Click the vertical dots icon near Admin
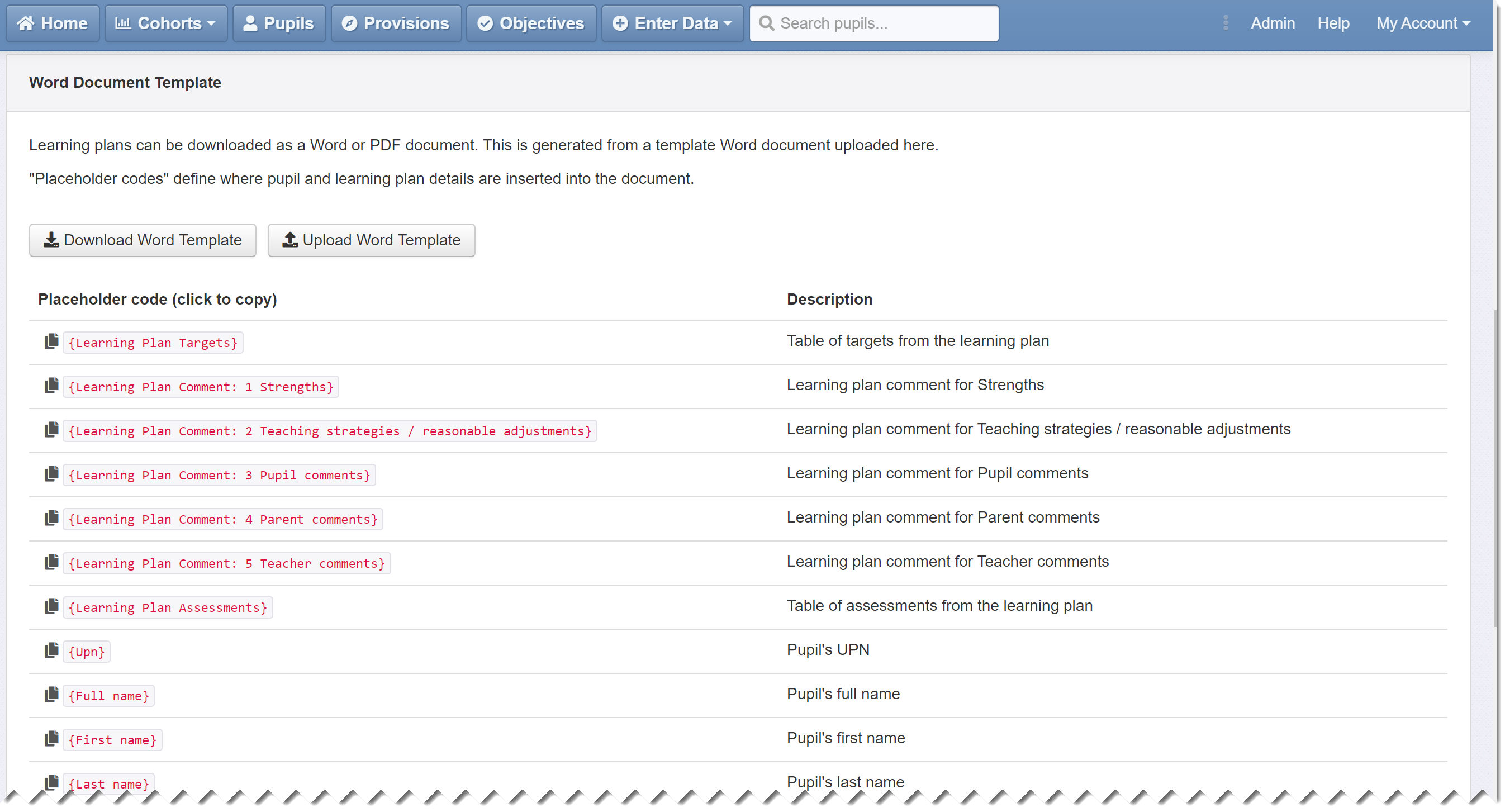The image size is (1505, 812). pos(1226,23)
